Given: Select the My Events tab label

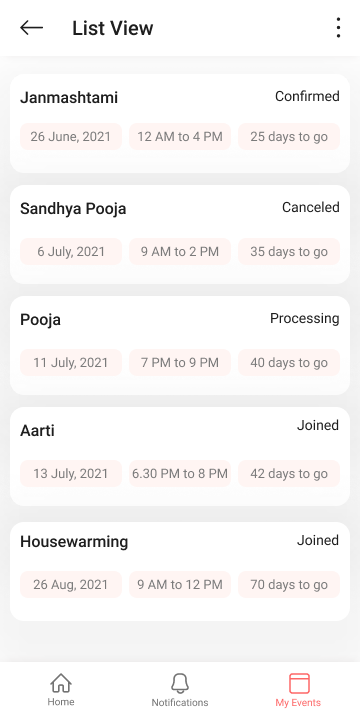Looking at the screenshot, I should 298,702.
